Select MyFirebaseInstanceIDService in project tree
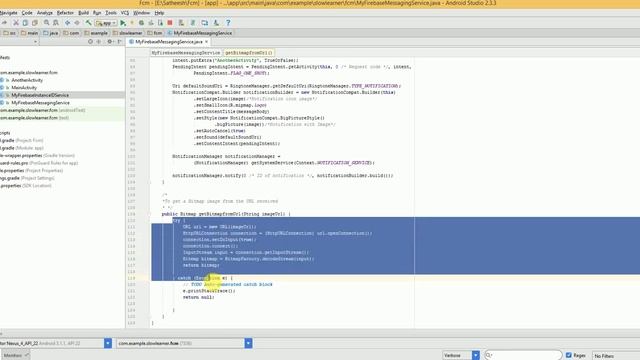This screenshot has height=360, width=640. [40, 95]
